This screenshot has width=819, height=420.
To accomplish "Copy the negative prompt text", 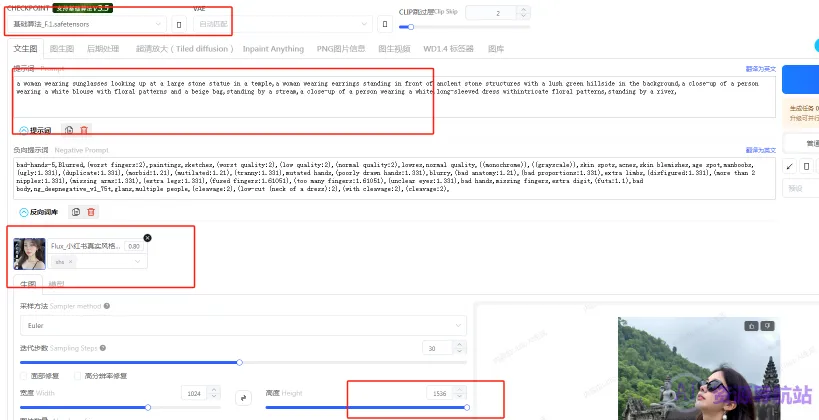I will (x=76, y=212).
